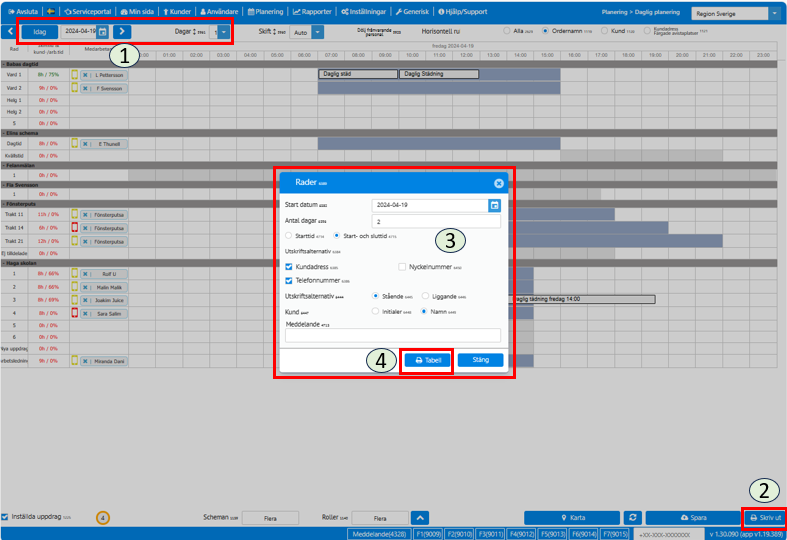Toggle the Inställda uppdrag checkbox
Viewport: 787px width, 540px height.
(x=5, y=517)
